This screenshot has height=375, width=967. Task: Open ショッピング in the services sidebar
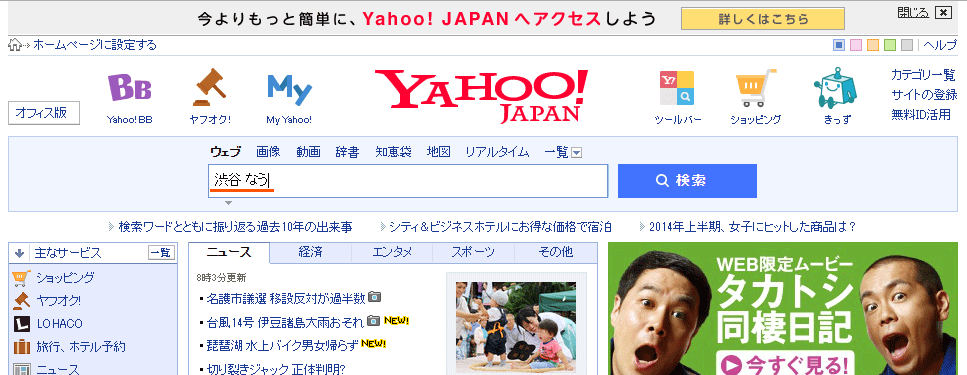click(65, 278)
